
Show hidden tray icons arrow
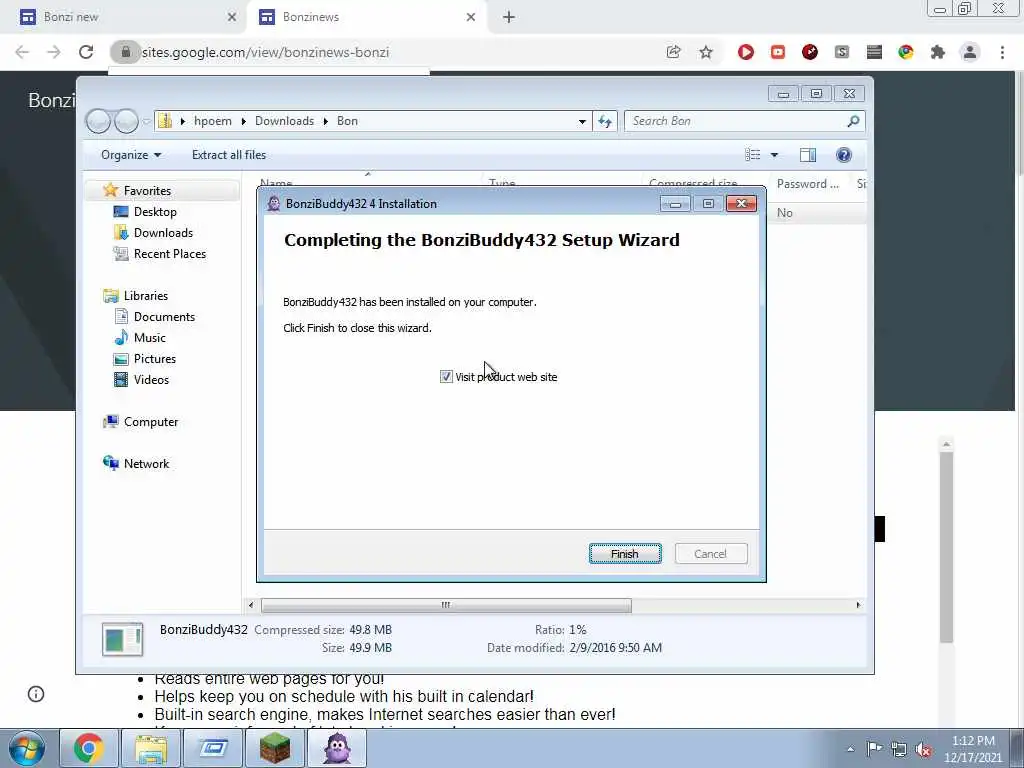pyautogui.click(x=850, y=749)
